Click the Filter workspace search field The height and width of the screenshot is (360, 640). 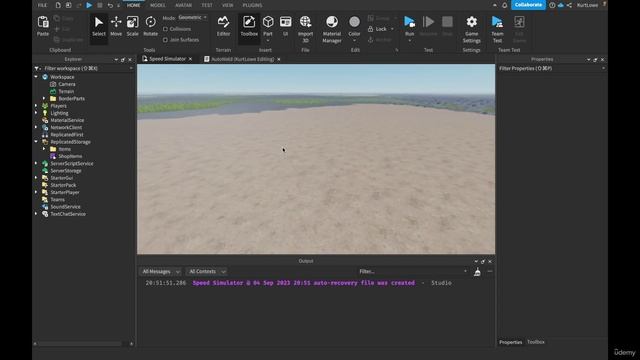84,69
